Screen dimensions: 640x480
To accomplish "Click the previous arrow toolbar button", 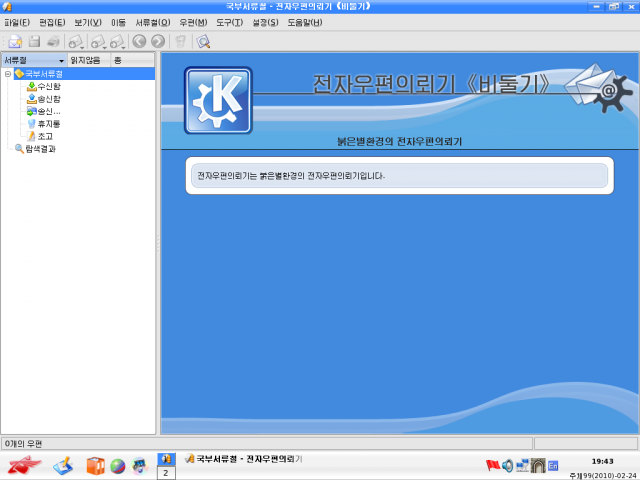I will point(139,41).
